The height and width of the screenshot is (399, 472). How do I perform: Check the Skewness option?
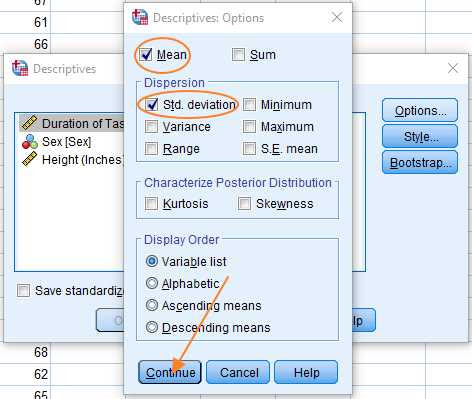coord(244,203)
